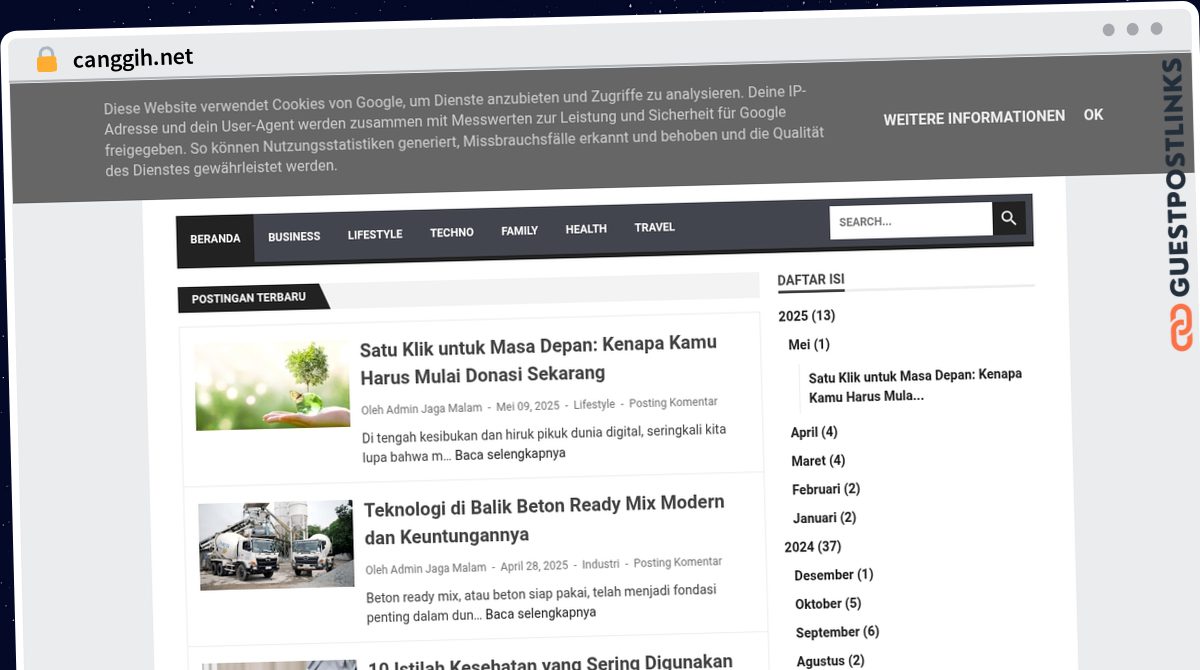Open Weitere Informationen cookie link
This screenshot has height=670, width=1200.
pyautogui.click(x=974, y=117)
